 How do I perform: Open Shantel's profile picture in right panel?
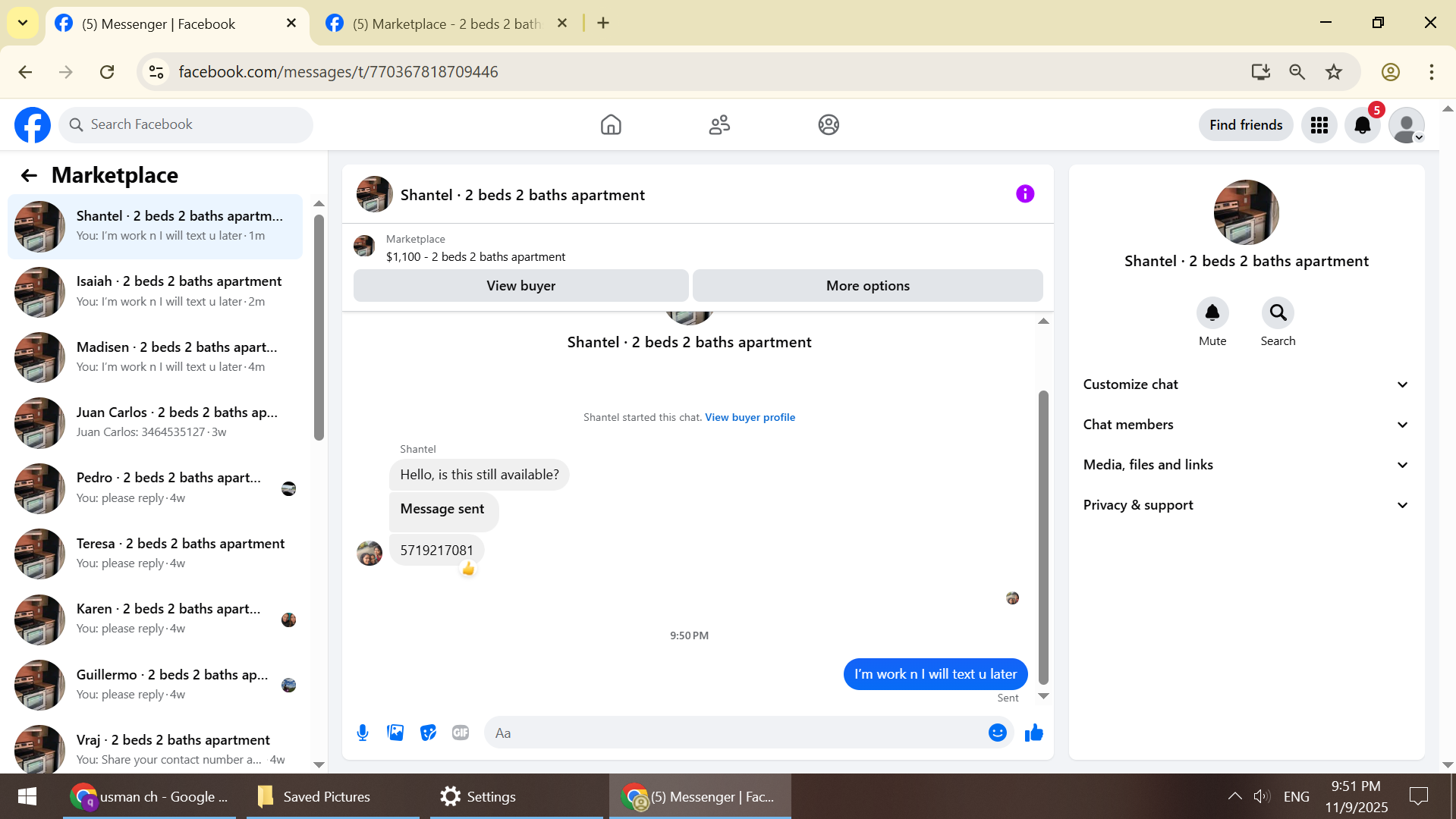click(x=1246, y=212)
